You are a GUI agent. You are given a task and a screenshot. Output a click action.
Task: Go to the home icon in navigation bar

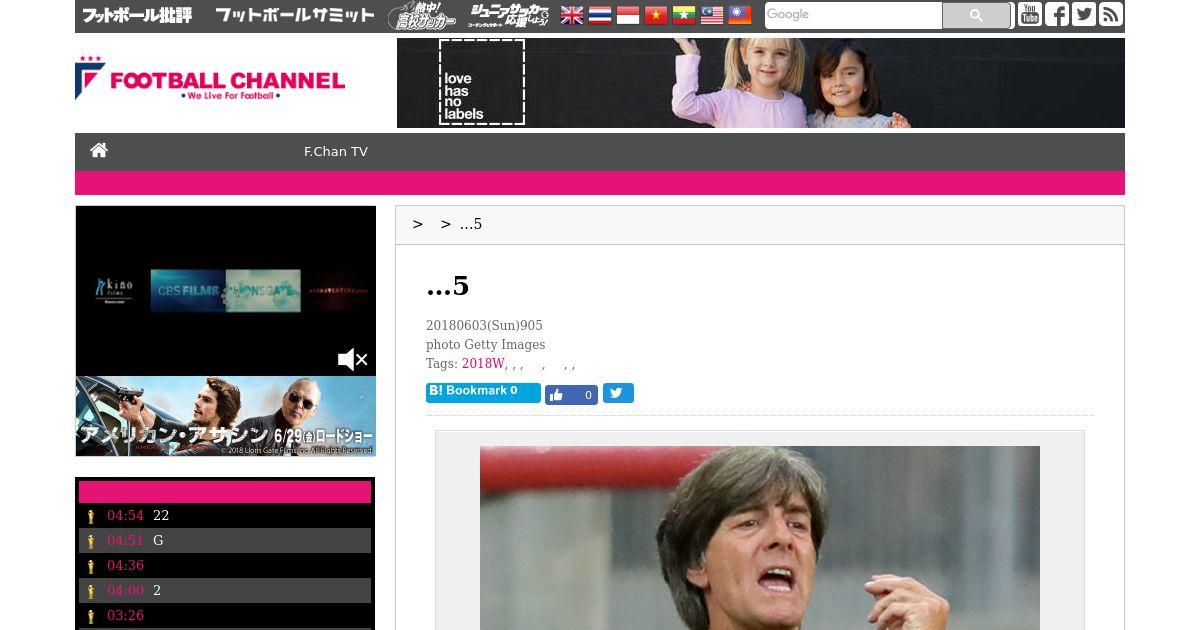point(99,151)
